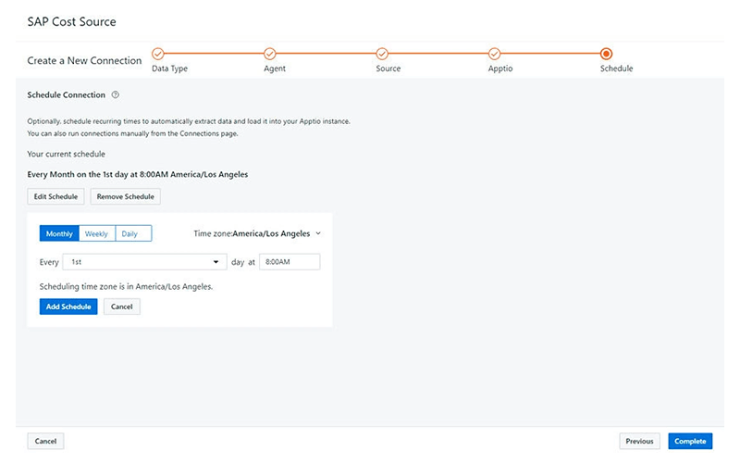Click the current Schedule step indicator
This screenshot has width=740, height=463.
[606, 54]
